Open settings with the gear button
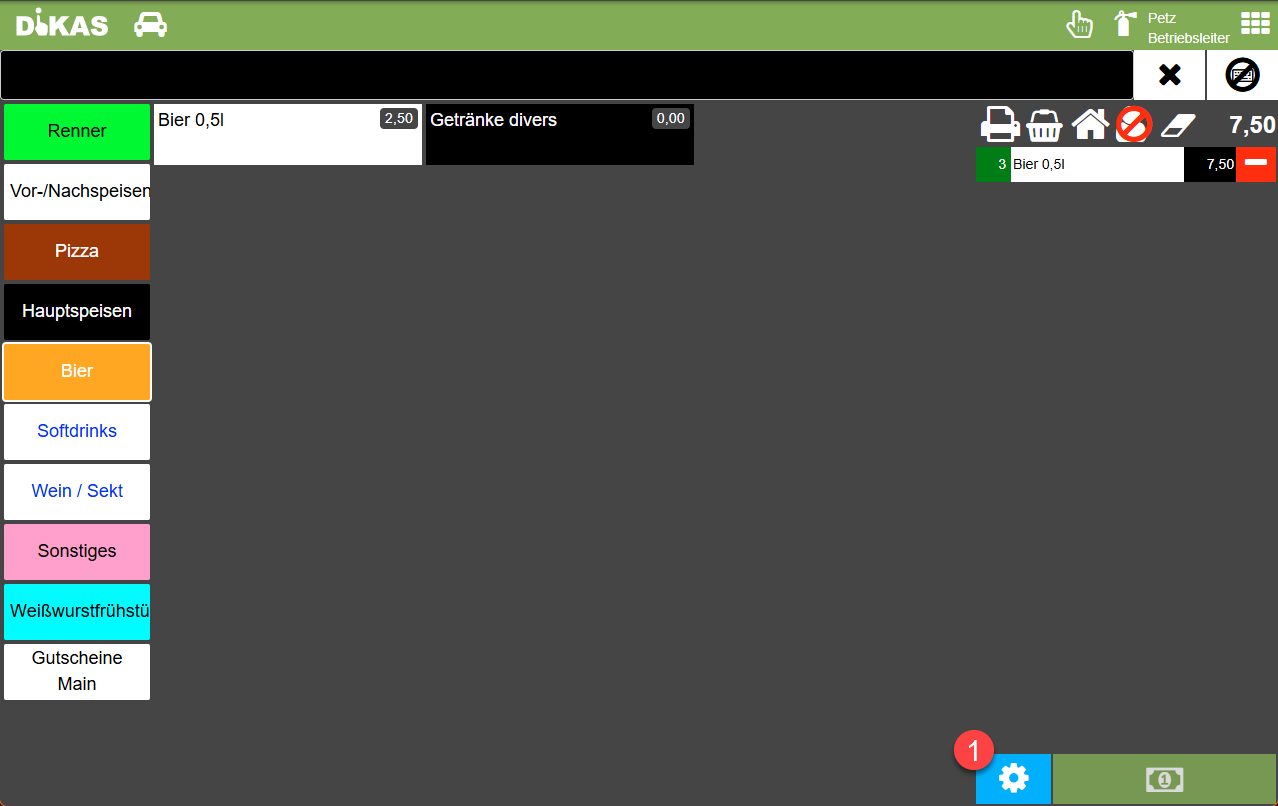This screenshot has height=806, width=1278. click(x=1013, y=778)
